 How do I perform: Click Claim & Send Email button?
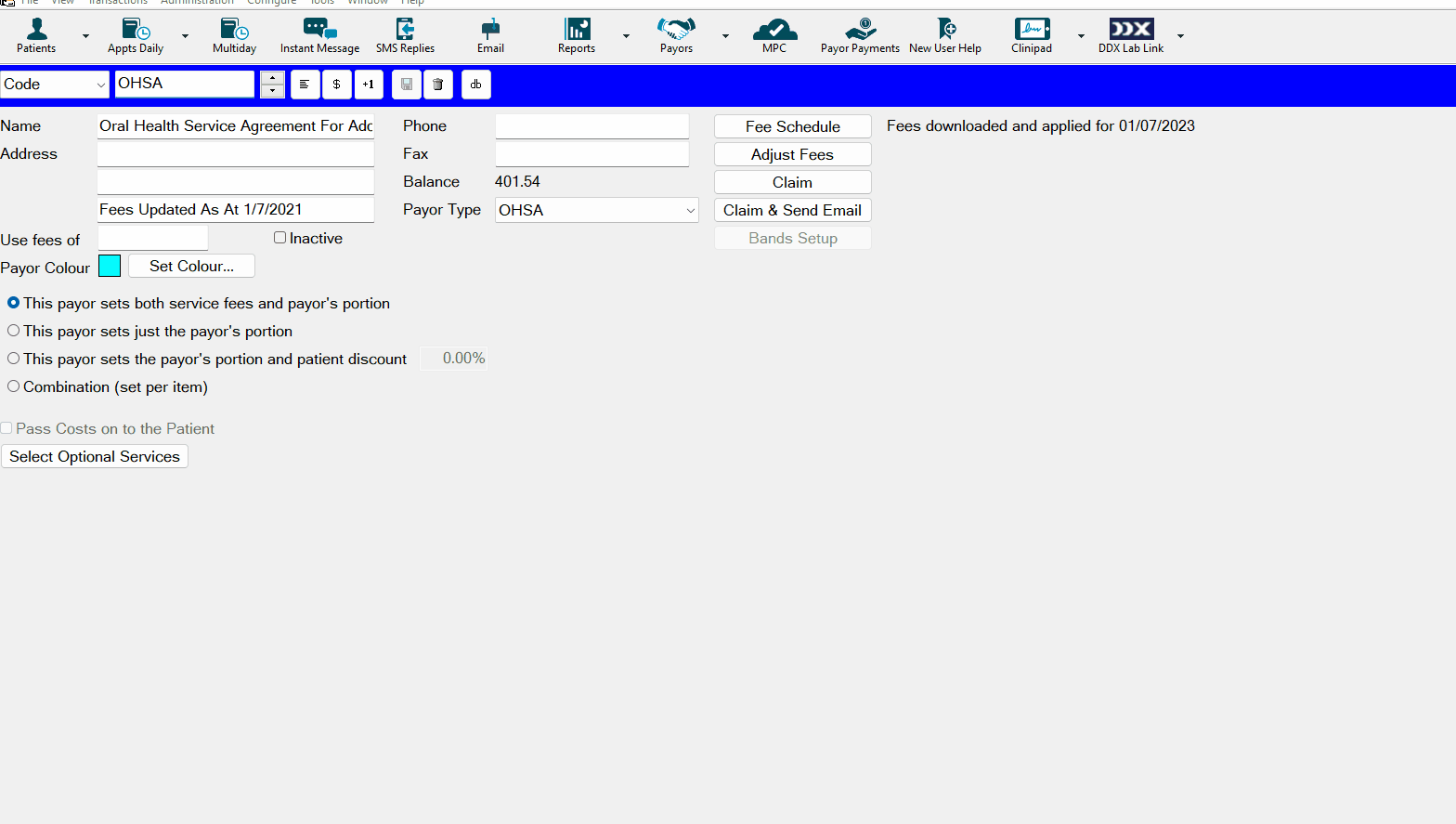(x=793, y=210)
